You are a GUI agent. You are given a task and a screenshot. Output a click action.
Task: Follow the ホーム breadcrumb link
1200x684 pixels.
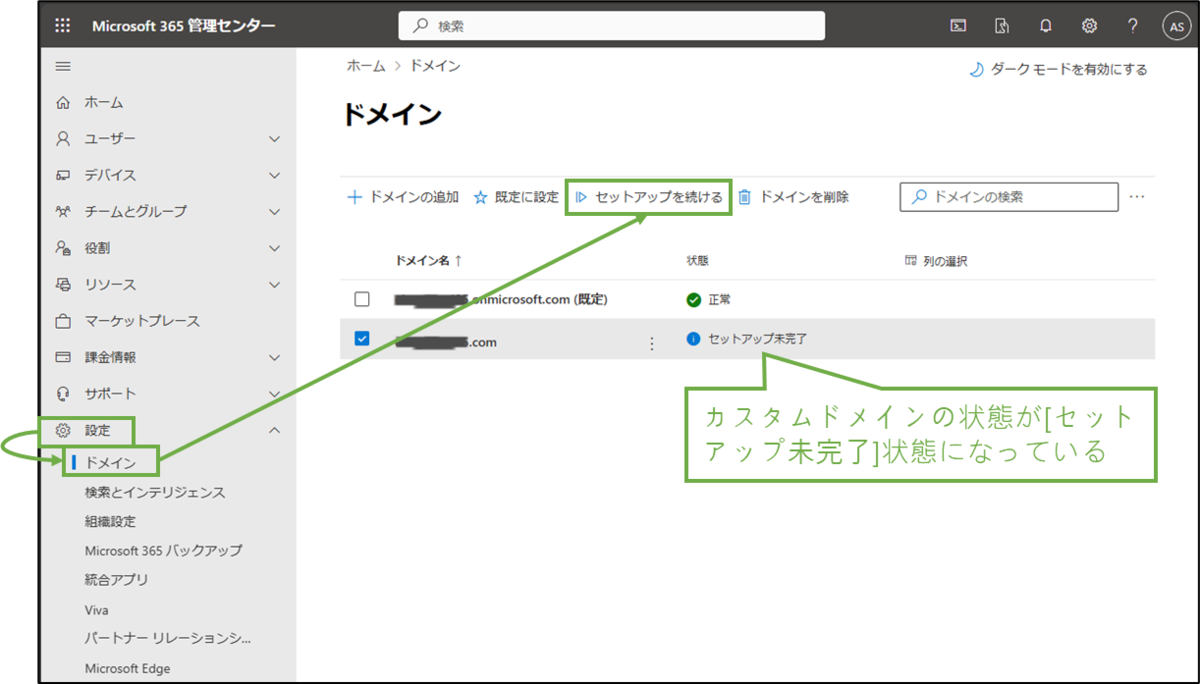tap(366, 66)
